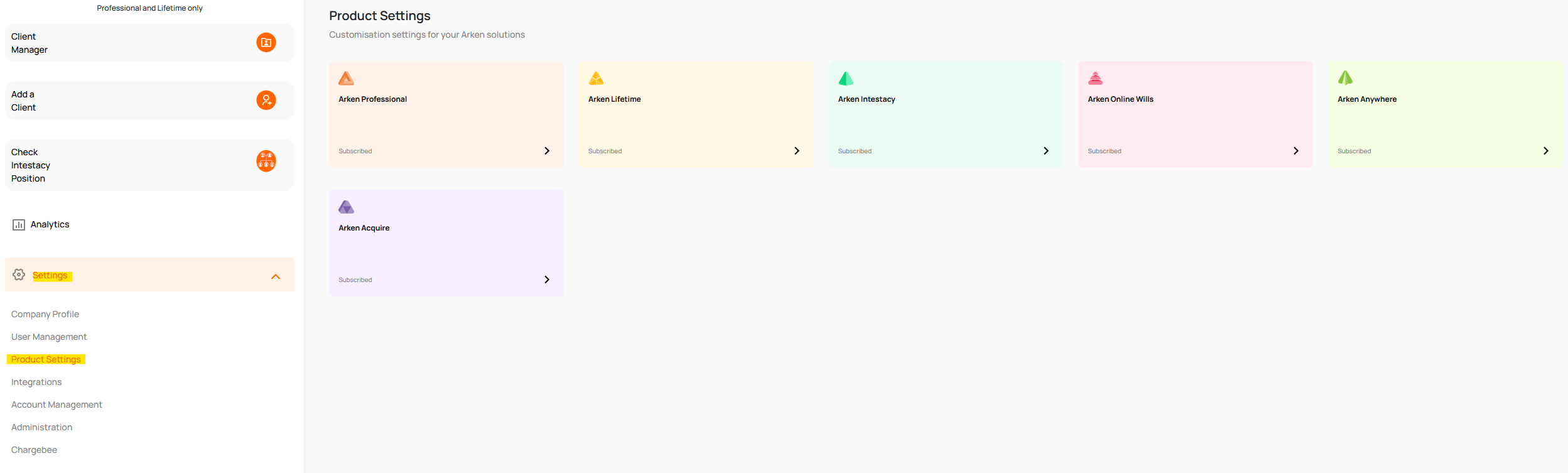
Task: Click the Settings gear icon
Action: 19,275
